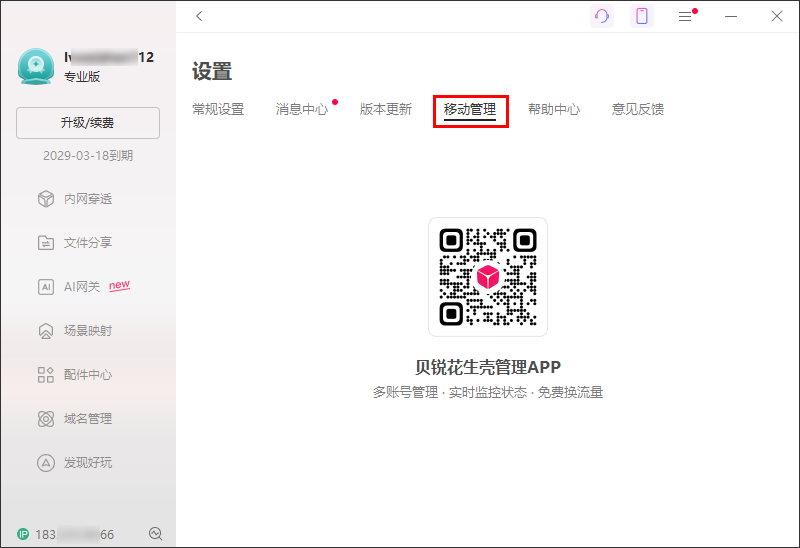Open the 文件分享 section

click(88, 243)
